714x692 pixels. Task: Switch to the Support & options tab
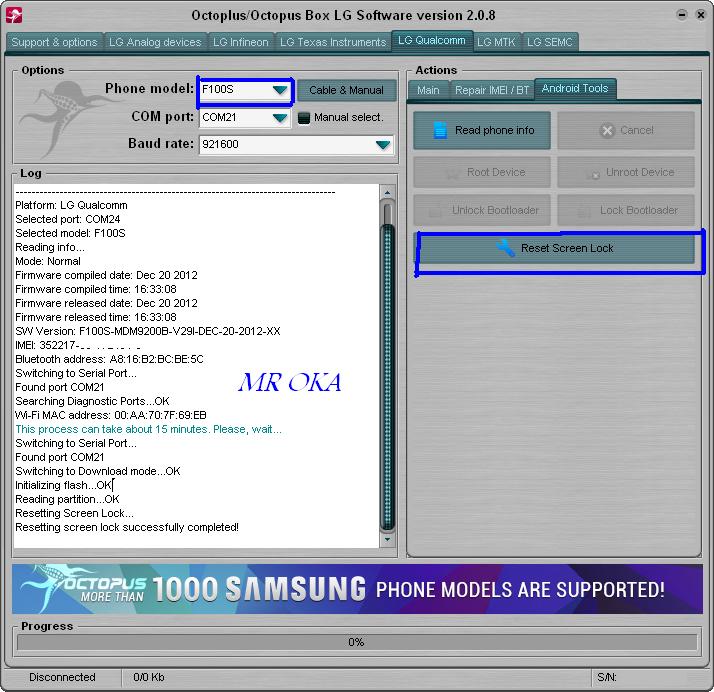(55, 42)
